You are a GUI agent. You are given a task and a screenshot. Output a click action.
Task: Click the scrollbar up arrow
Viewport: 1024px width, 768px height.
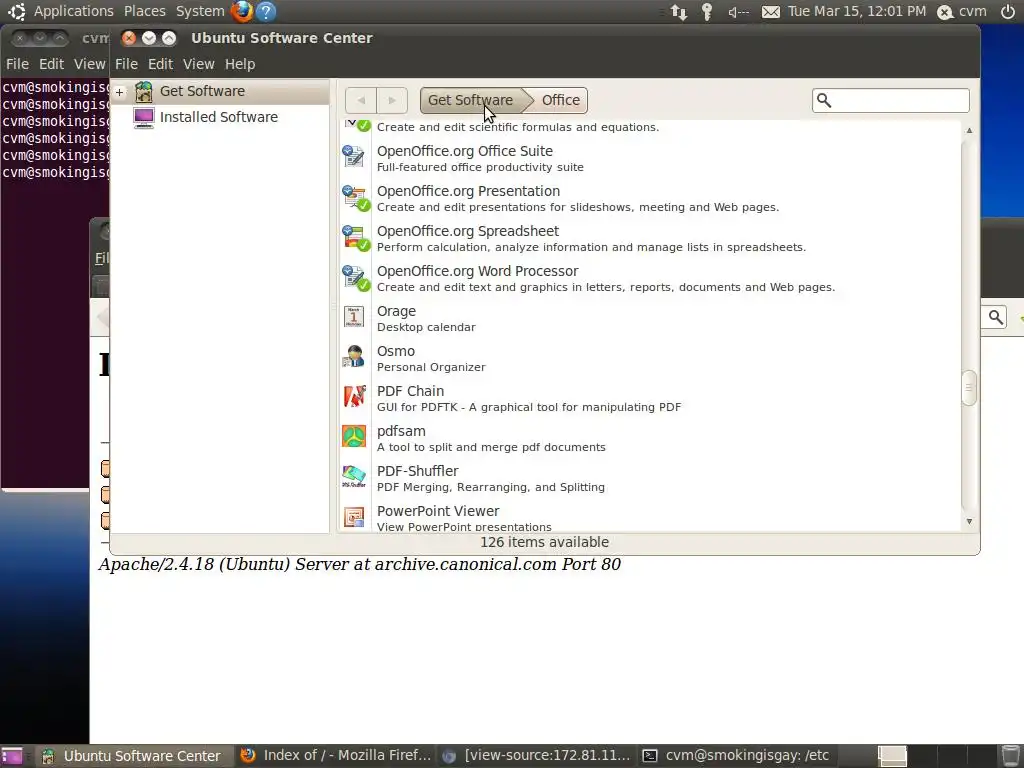pos(969,130)
